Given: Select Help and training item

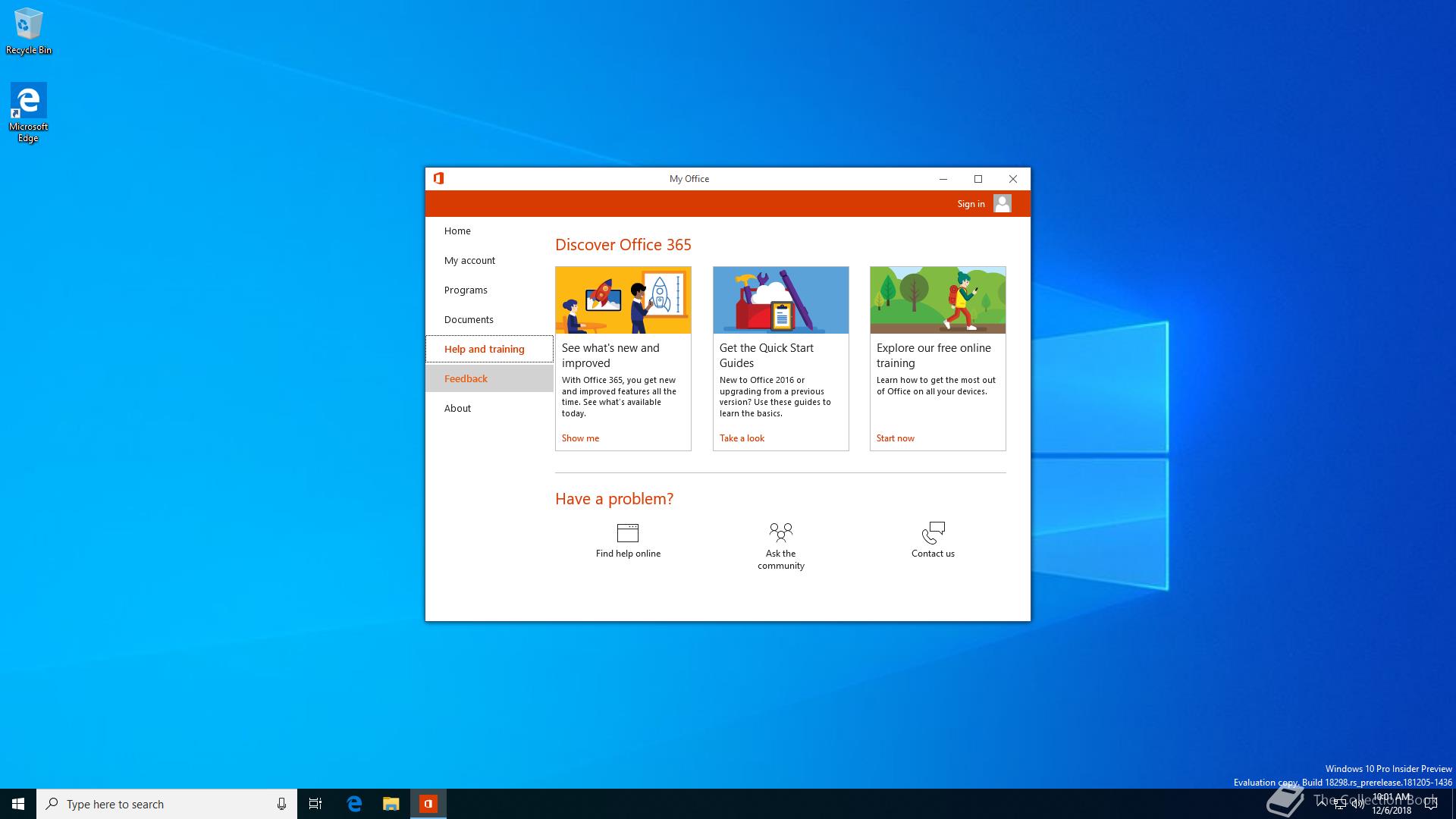Looking at the screenshot, I should 489,349.
